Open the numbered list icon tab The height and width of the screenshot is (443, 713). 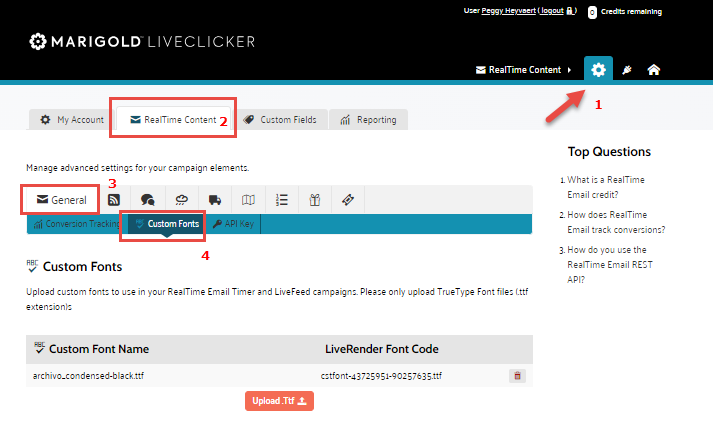[x=281, y=199]
